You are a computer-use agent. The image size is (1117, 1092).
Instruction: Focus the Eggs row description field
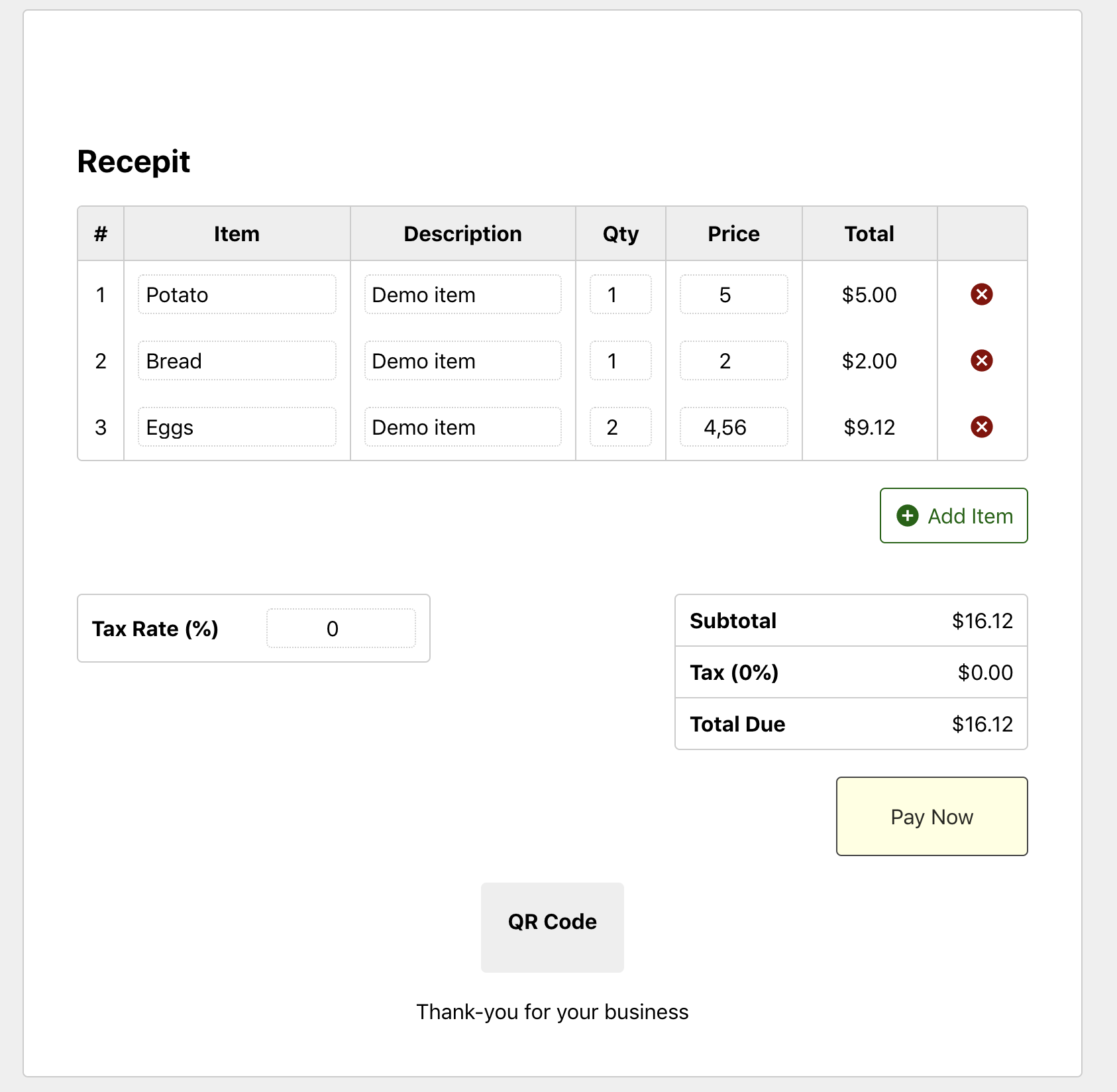pos(462,427)
